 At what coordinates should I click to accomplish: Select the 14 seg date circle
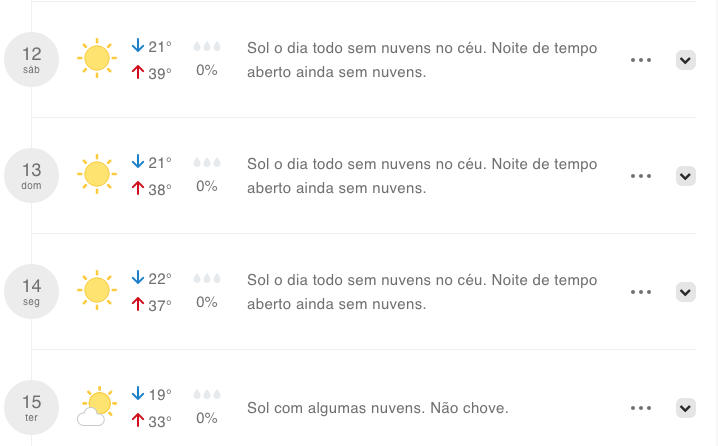click(32, 291)
